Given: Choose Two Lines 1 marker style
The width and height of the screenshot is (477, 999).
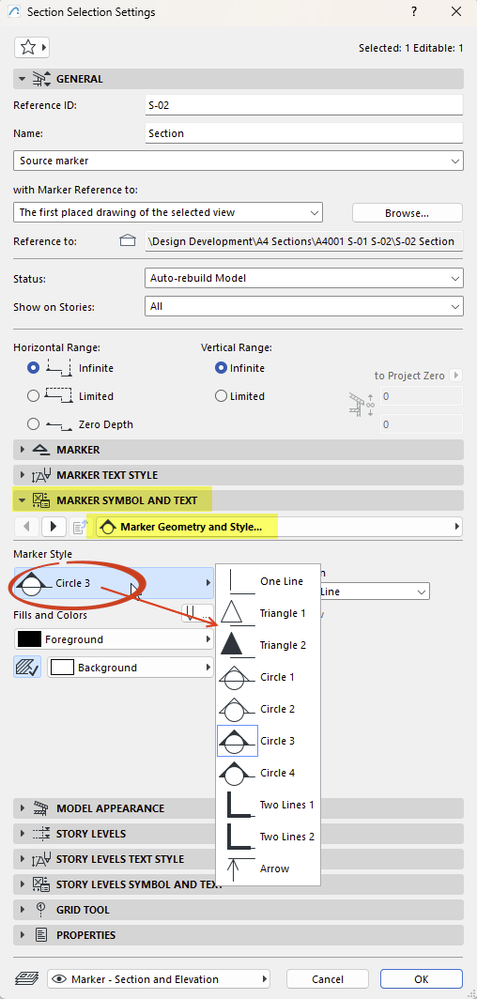Looking at the screenshot, I should 268,805.
